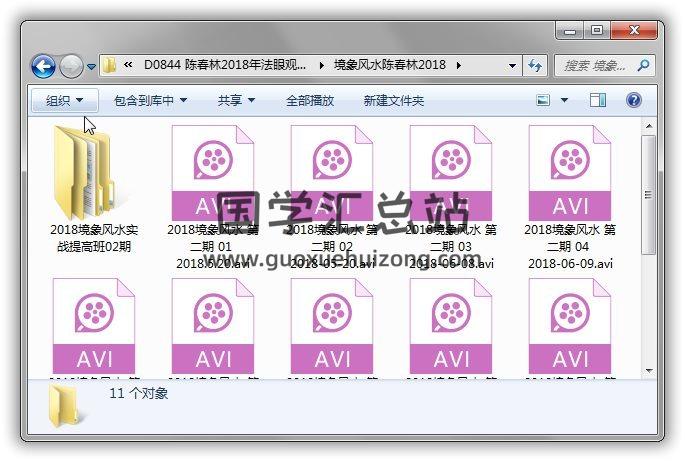The height and width of the screenshot is (462, 685).
Task: Click the greyed-out Forward navigation button
Action: (x=71, y=66)
